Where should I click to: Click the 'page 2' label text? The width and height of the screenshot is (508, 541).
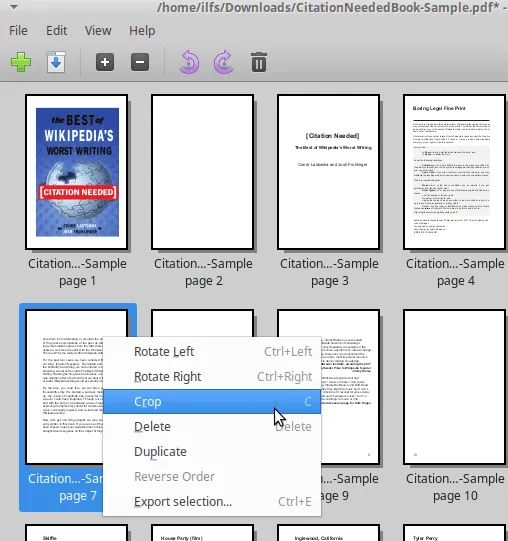point(204,281)
